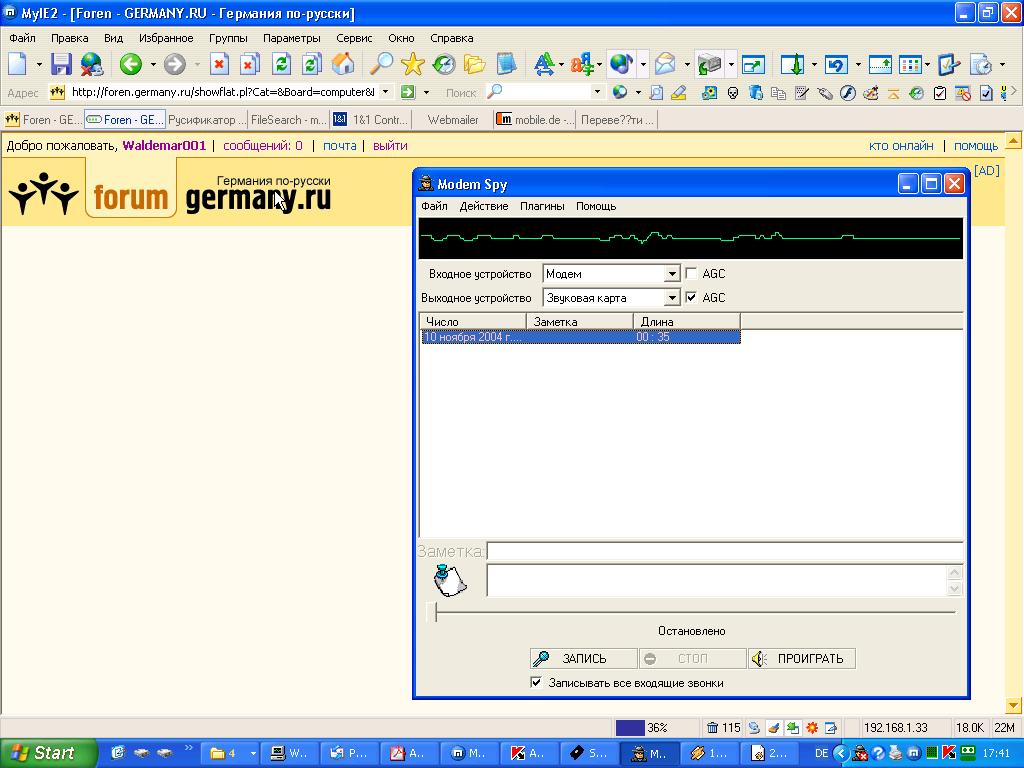Open the 'Файл' menu in Modem Spy

point(434,206)
